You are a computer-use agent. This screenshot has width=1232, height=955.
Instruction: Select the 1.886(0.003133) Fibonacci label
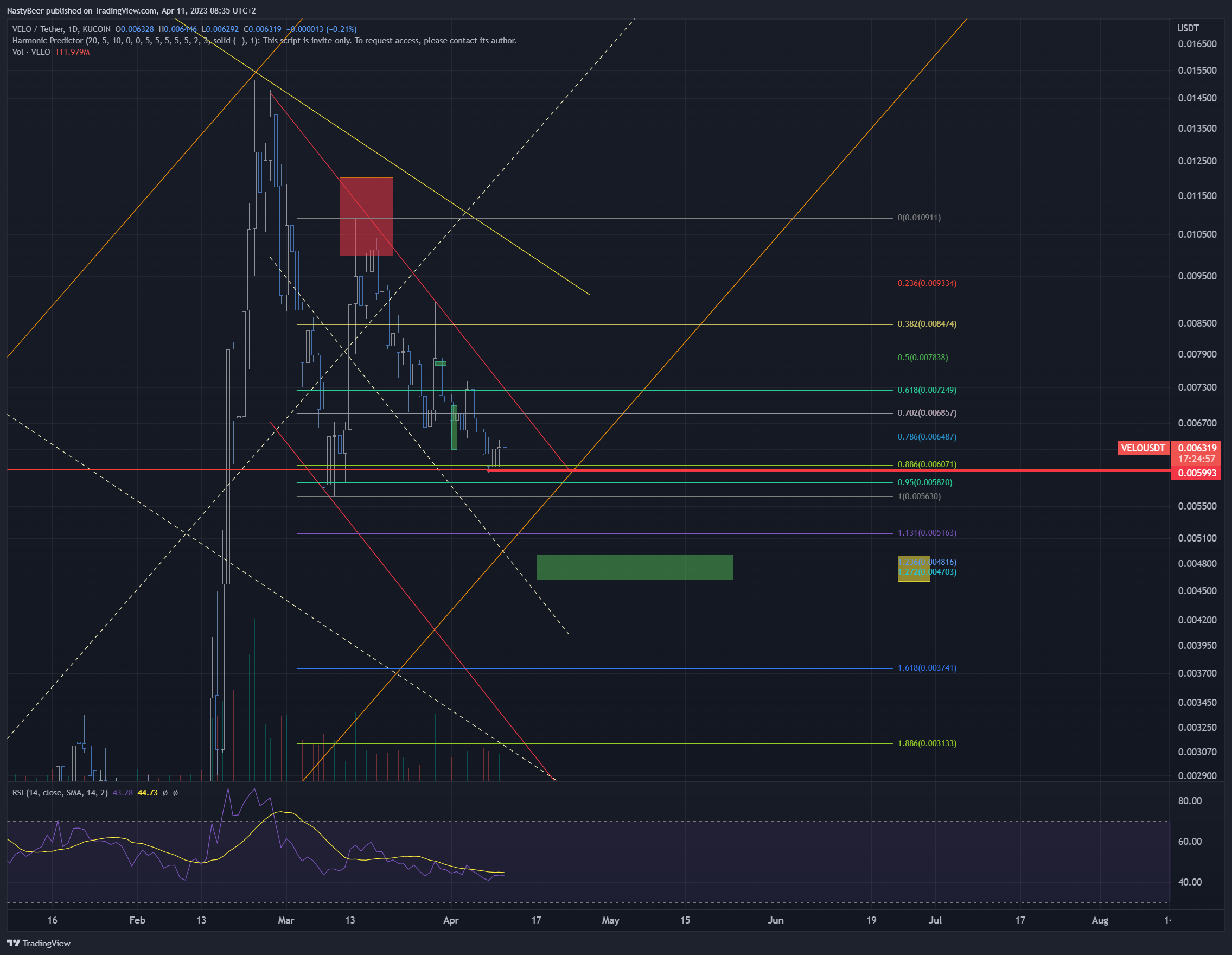pos(927,743)
